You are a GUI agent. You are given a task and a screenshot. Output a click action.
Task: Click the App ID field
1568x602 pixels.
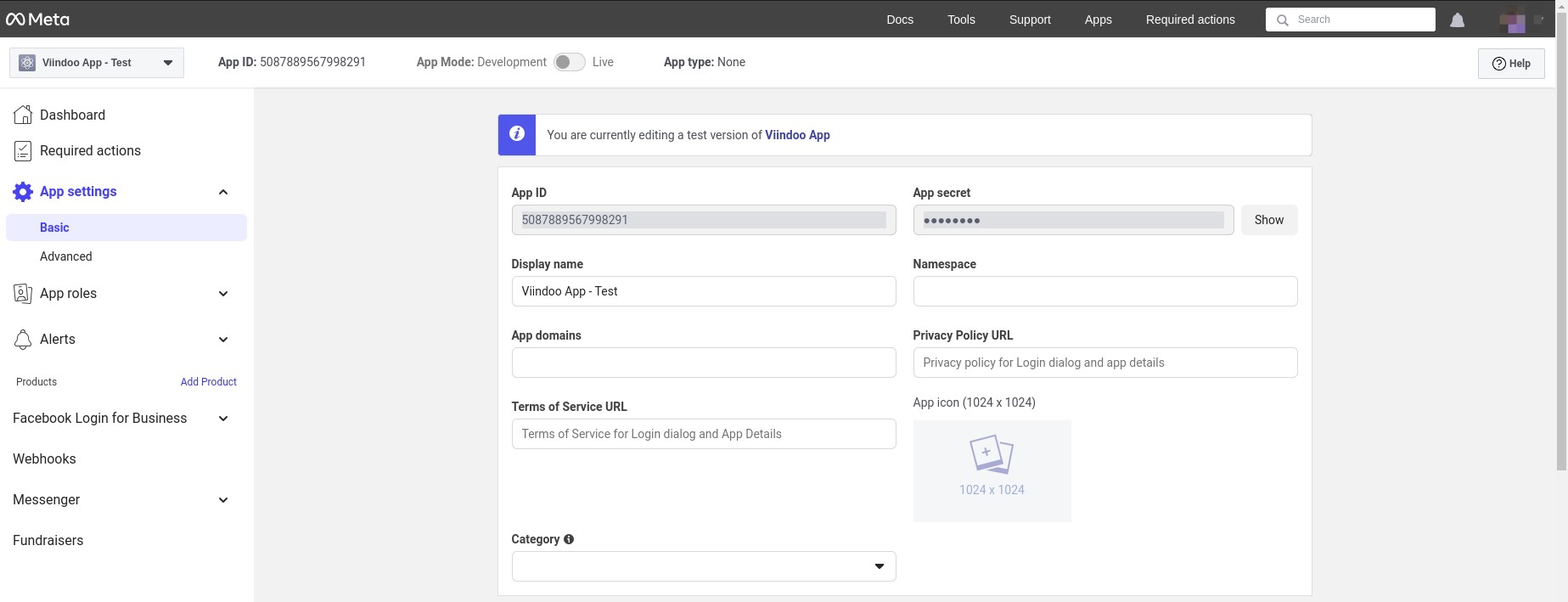[704, 220]
